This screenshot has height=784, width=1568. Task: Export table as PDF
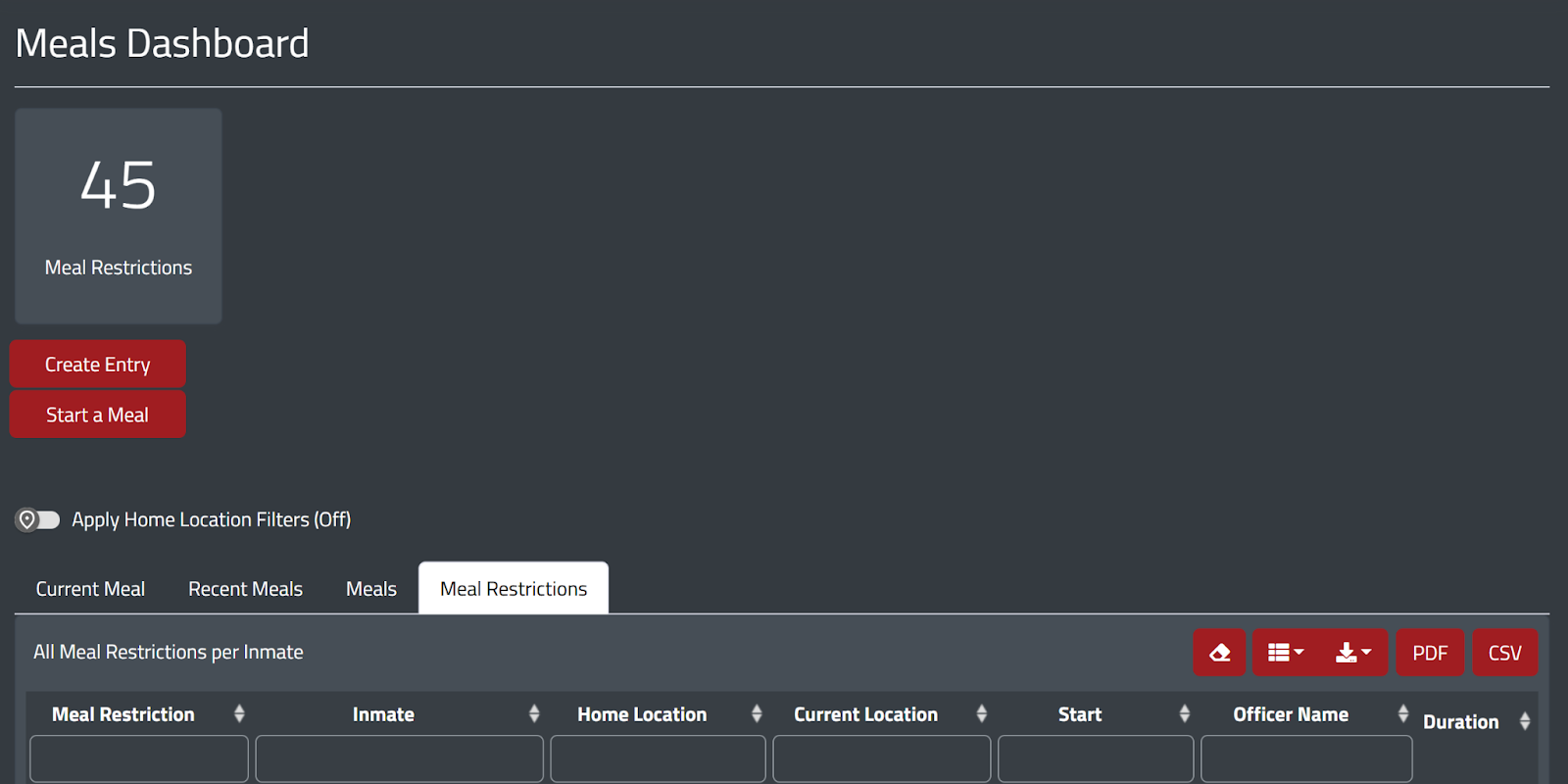[1430, 653]
